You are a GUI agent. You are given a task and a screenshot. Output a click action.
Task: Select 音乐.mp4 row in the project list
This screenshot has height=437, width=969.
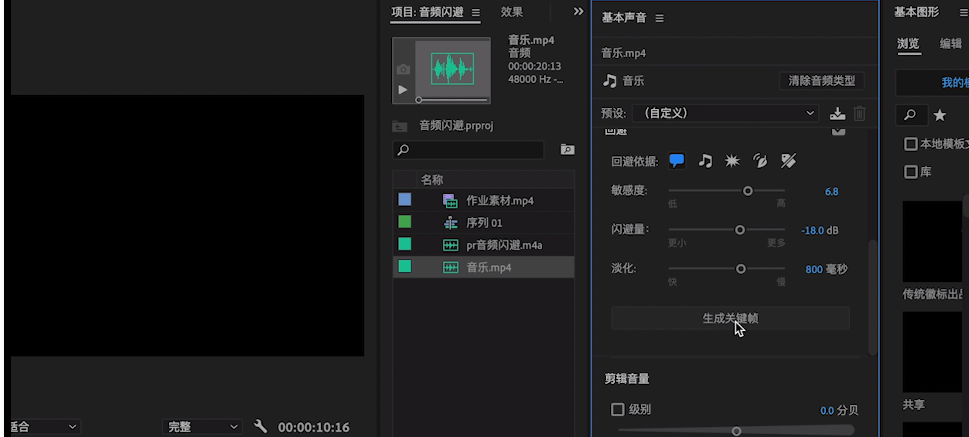(484, 268)
